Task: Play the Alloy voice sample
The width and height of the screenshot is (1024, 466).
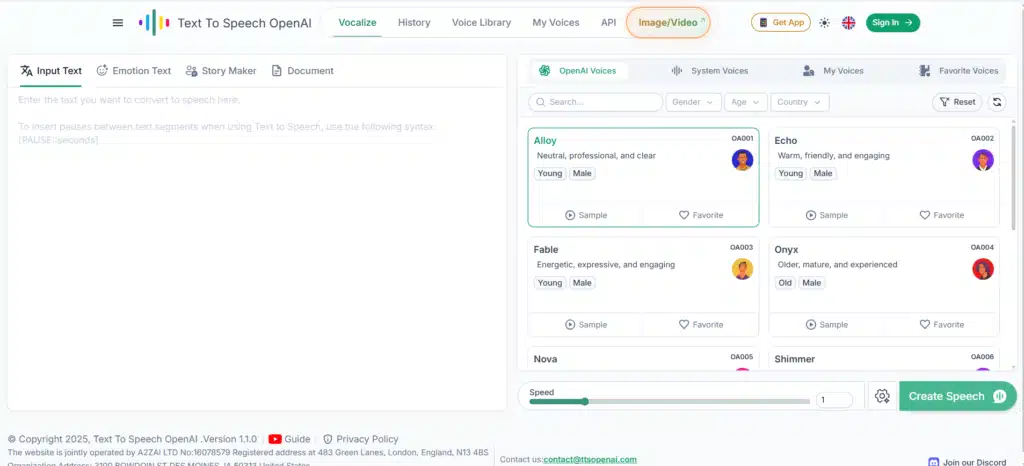Action: (586, 215)
